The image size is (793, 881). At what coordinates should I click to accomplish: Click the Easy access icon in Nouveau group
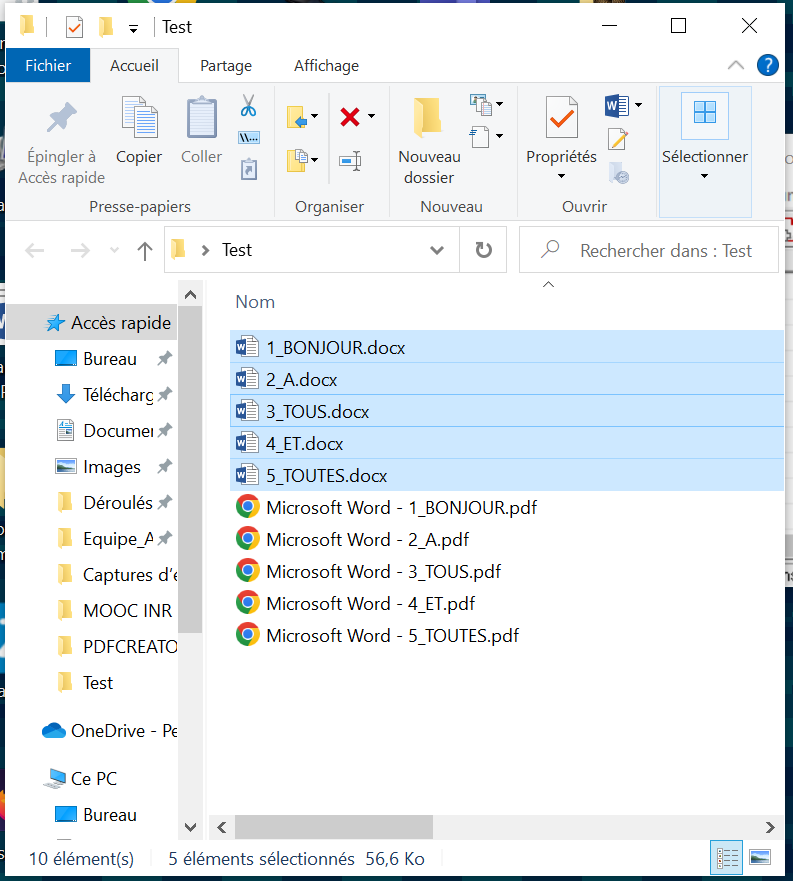click(x=479, y=137)
